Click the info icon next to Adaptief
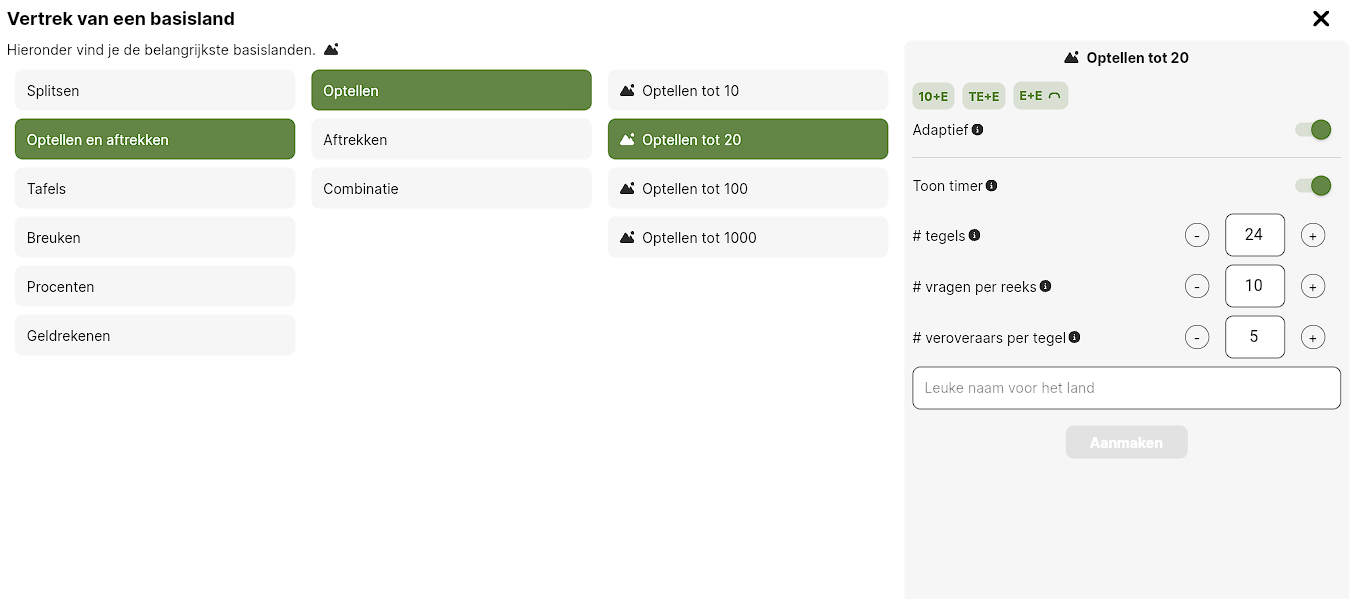 tap(978, 130)
